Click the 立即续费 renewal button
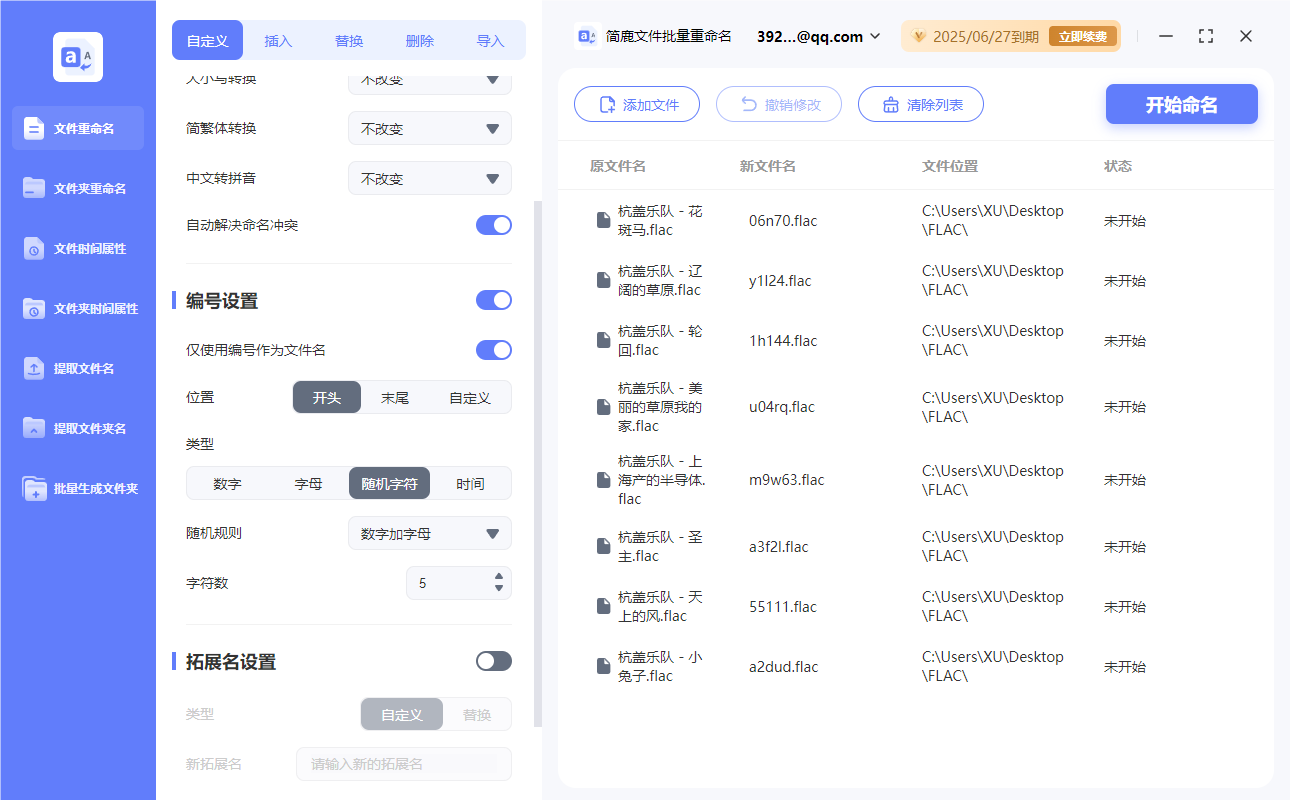 coord(1086,36)
